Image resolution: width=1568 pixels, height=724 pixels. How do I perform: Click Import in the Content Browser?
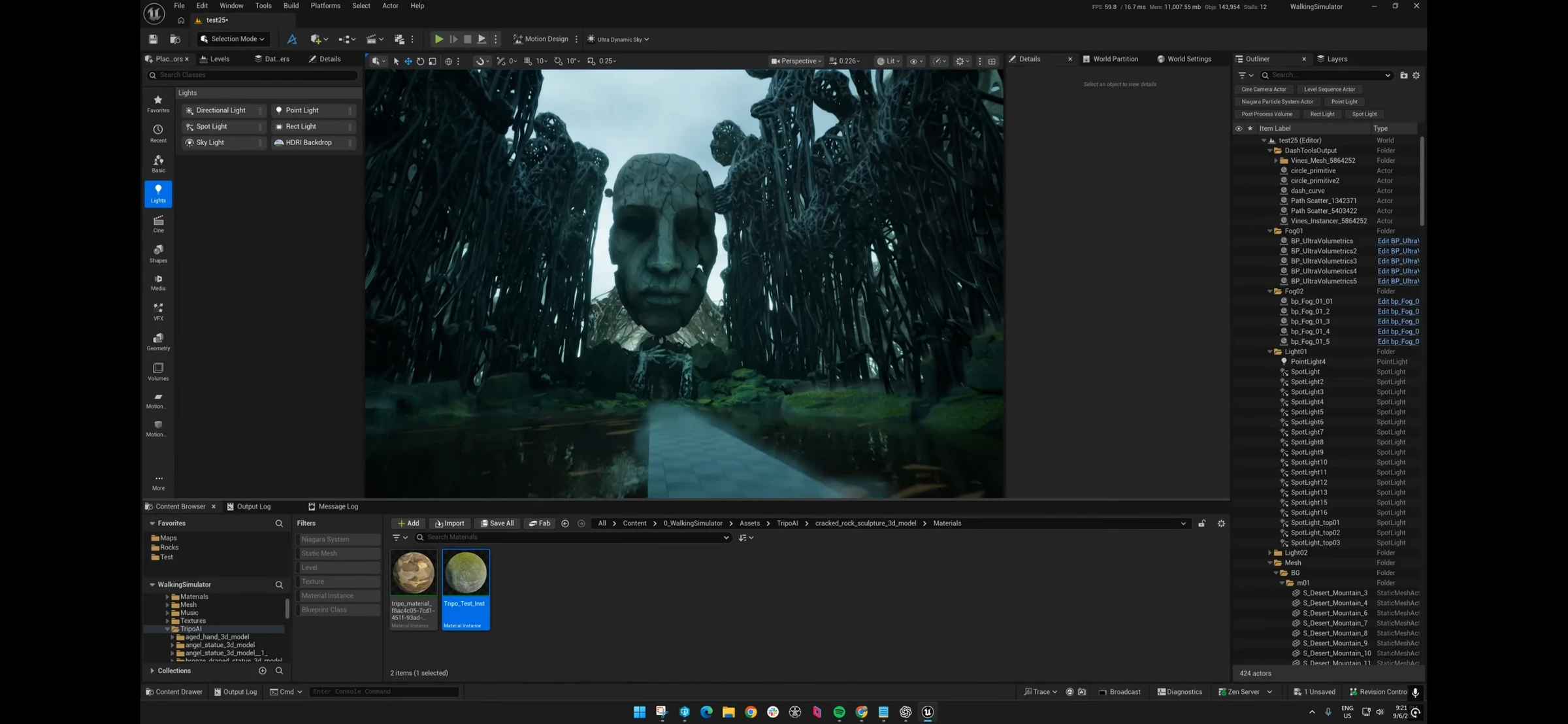tap(449, 523)
